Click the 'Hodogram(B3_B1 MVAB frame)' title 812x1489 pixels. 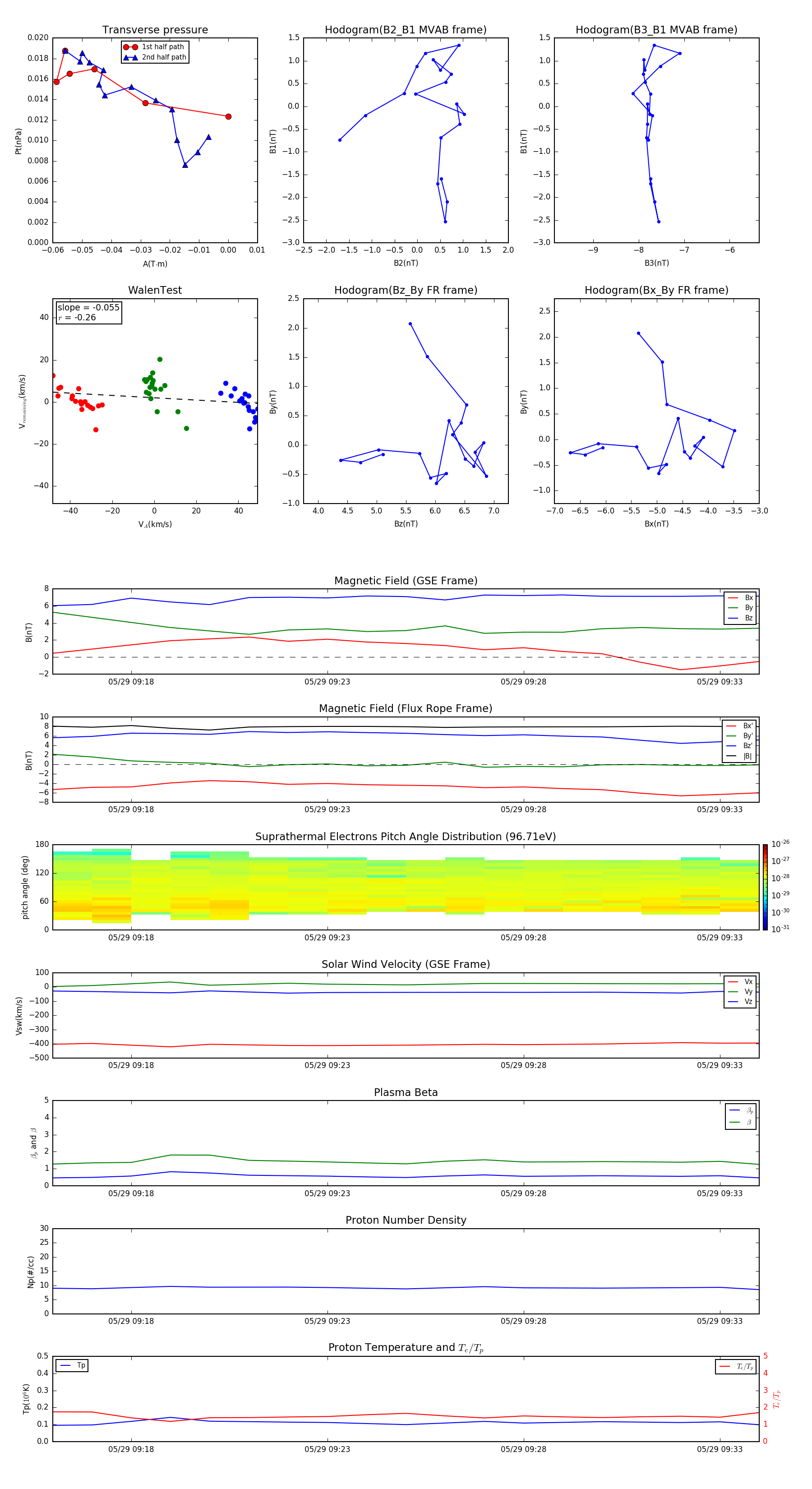(656, 29)
